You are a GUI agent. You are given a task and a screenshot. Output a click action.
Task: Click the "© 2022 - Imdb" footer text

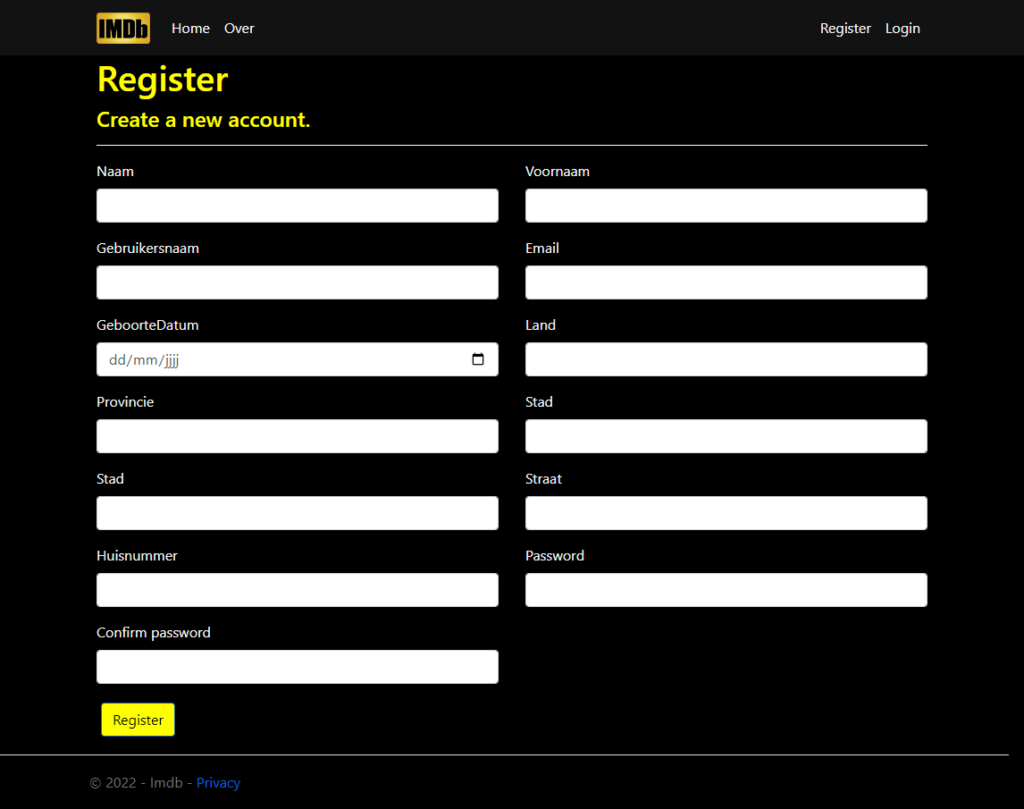136,782
